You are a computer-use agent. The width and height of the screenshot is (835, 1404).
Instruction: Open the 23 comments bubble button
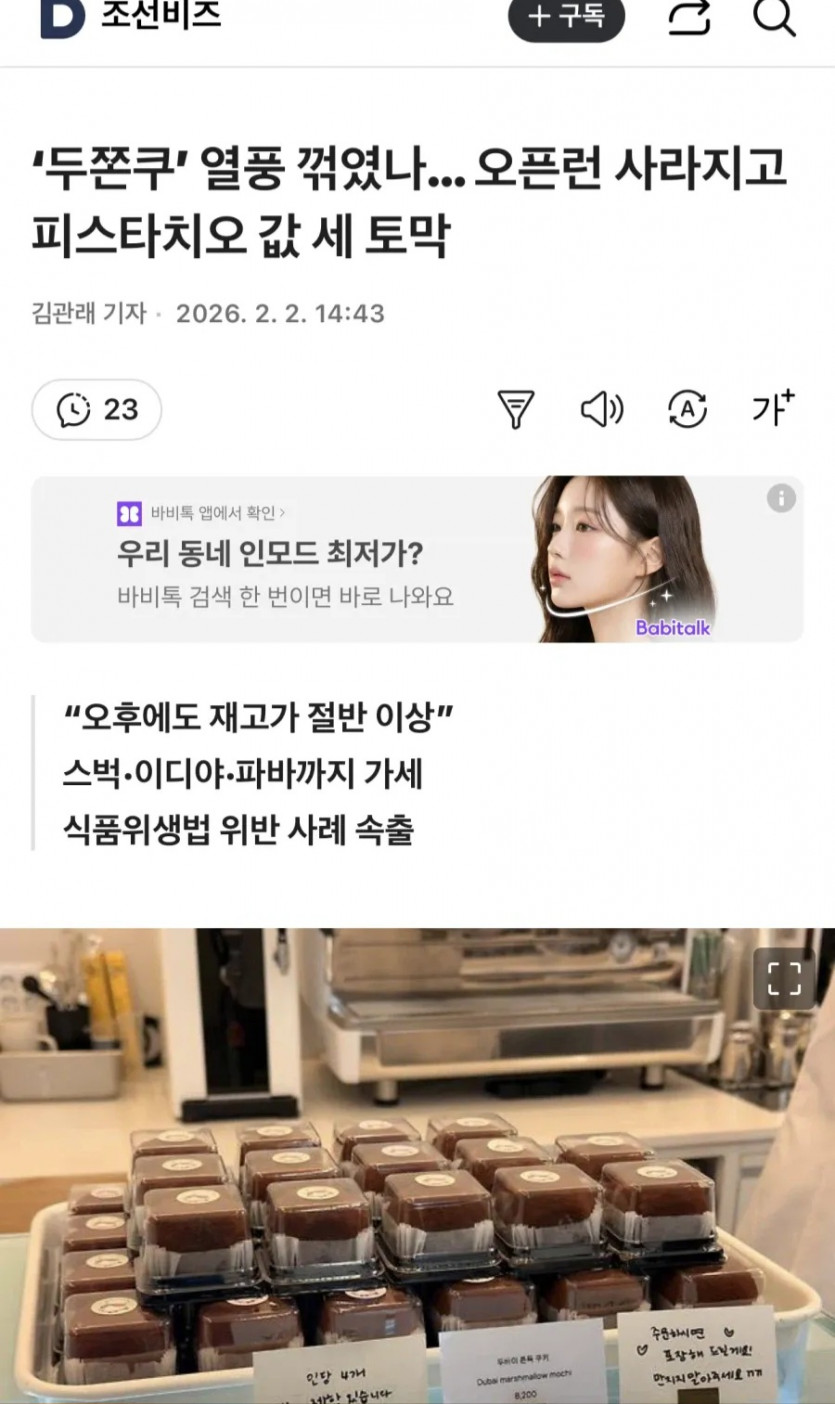pyautogui.click(x=97, y=409)
